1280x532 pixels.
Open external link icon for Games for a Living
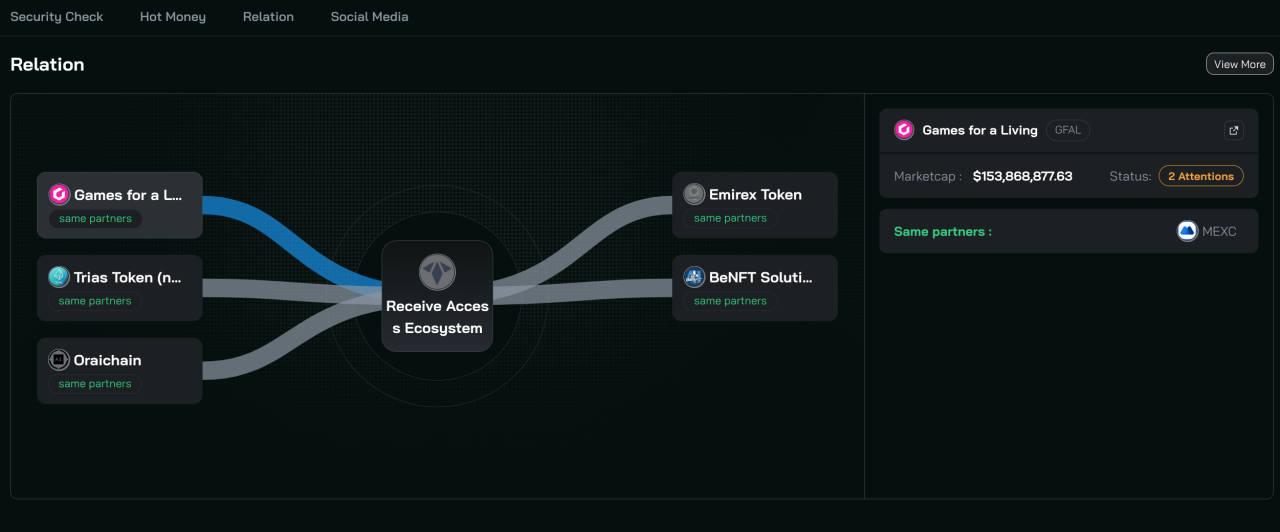coord(1233,130)
